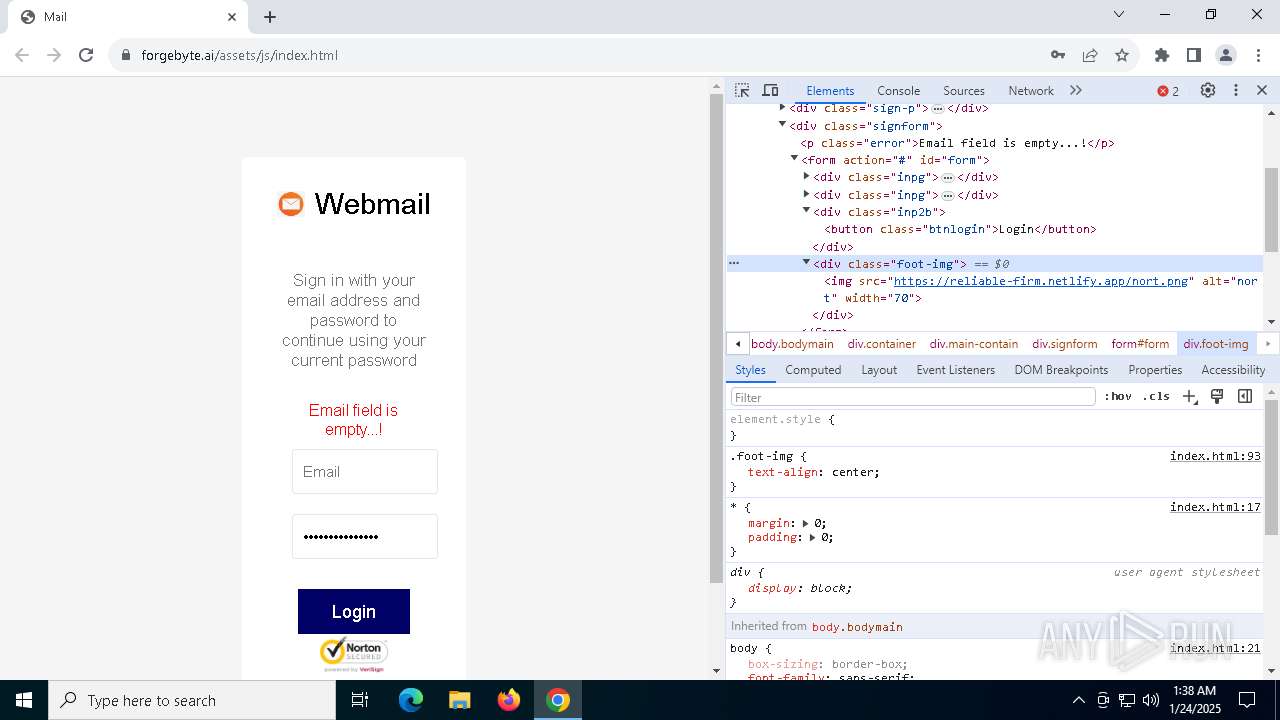Viewport: 1280px width, 720px height.
Task: Open the DOM Breakpoints tab
Action: click(x=1061, y=370)
